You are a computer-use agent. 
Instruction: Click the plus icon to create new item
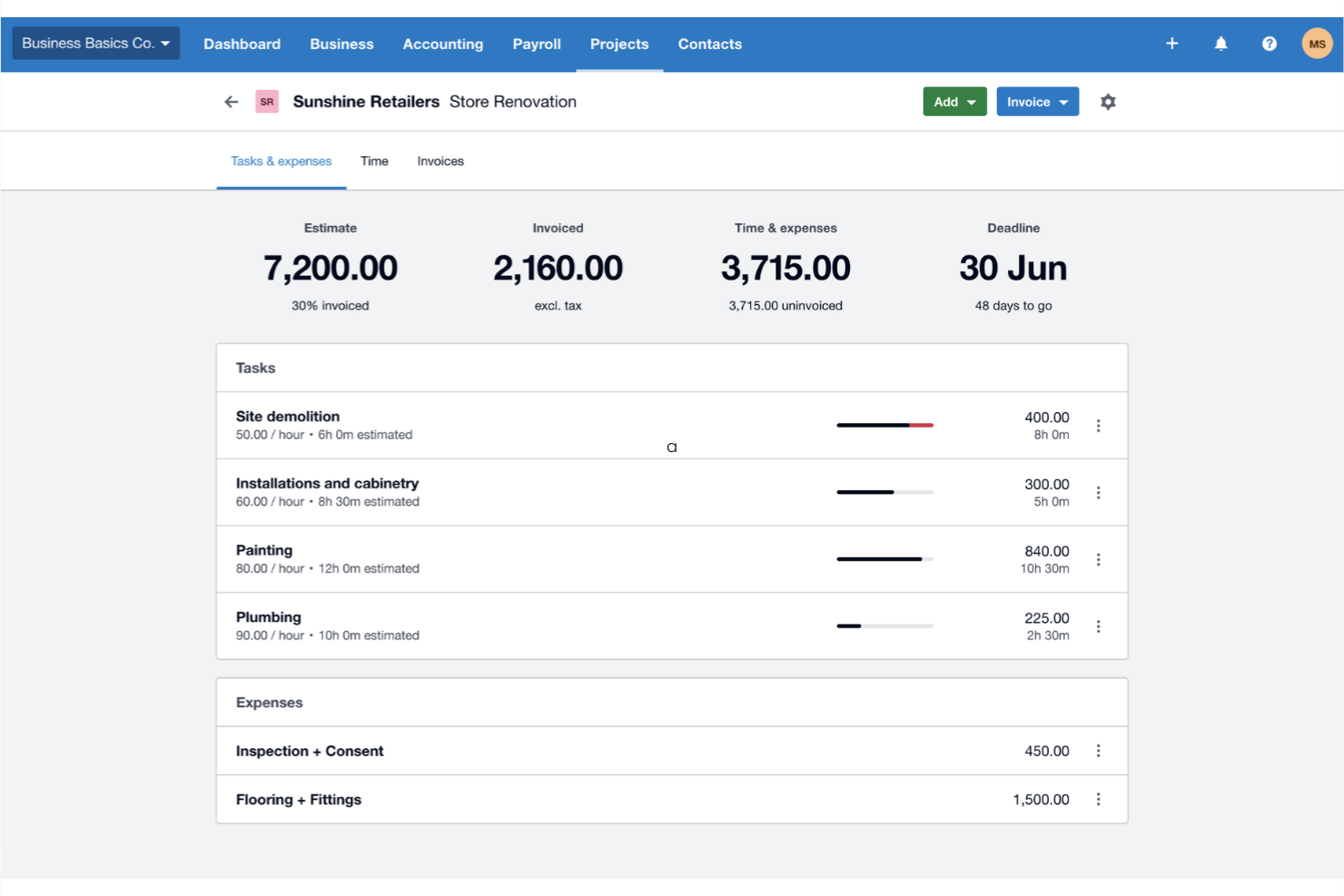[x=1171, y=43]
